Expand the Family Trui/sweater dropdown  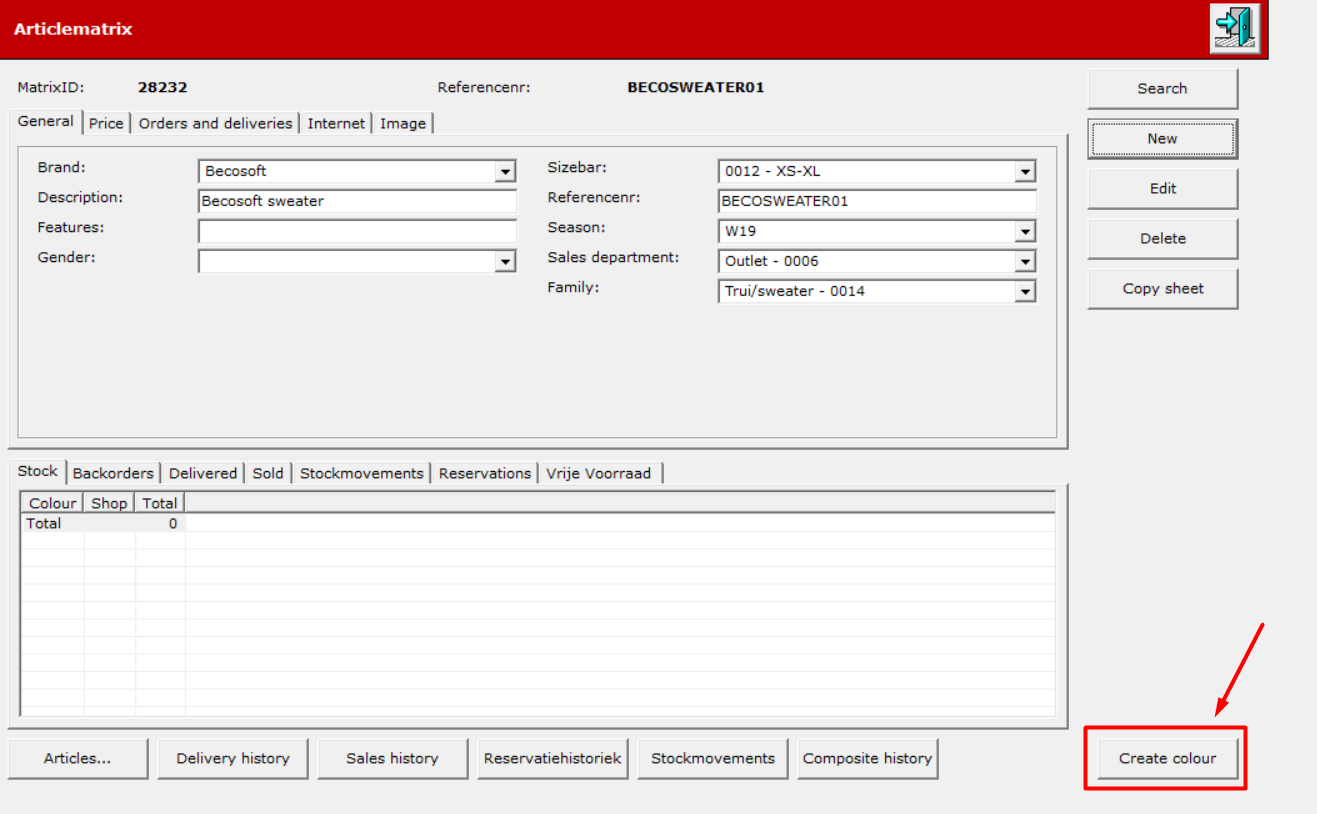click(x=1025, y=291)
